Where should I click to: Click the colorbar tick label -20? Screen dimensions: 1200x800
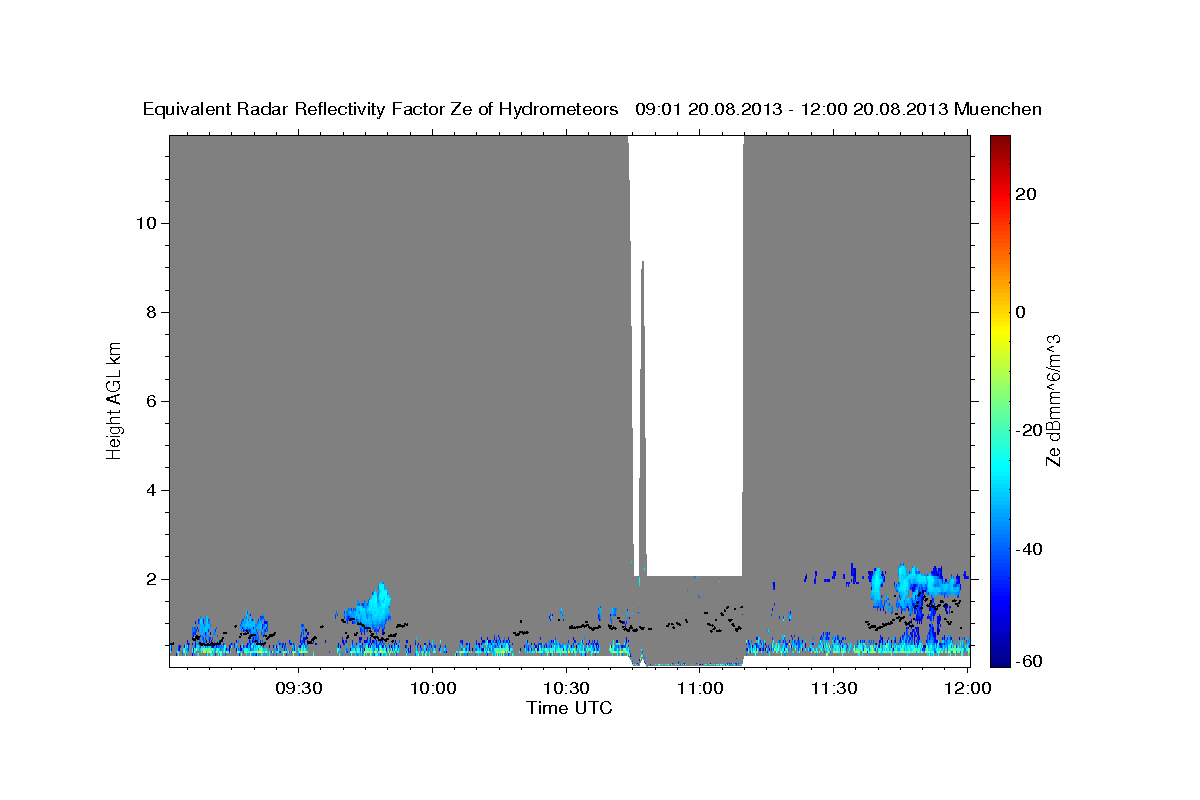(x=1030, y=430)
